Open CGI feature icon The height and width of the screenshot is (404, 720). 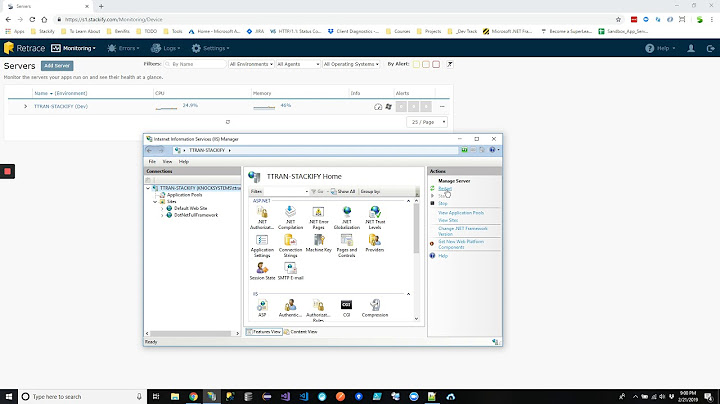pos(346,308)
